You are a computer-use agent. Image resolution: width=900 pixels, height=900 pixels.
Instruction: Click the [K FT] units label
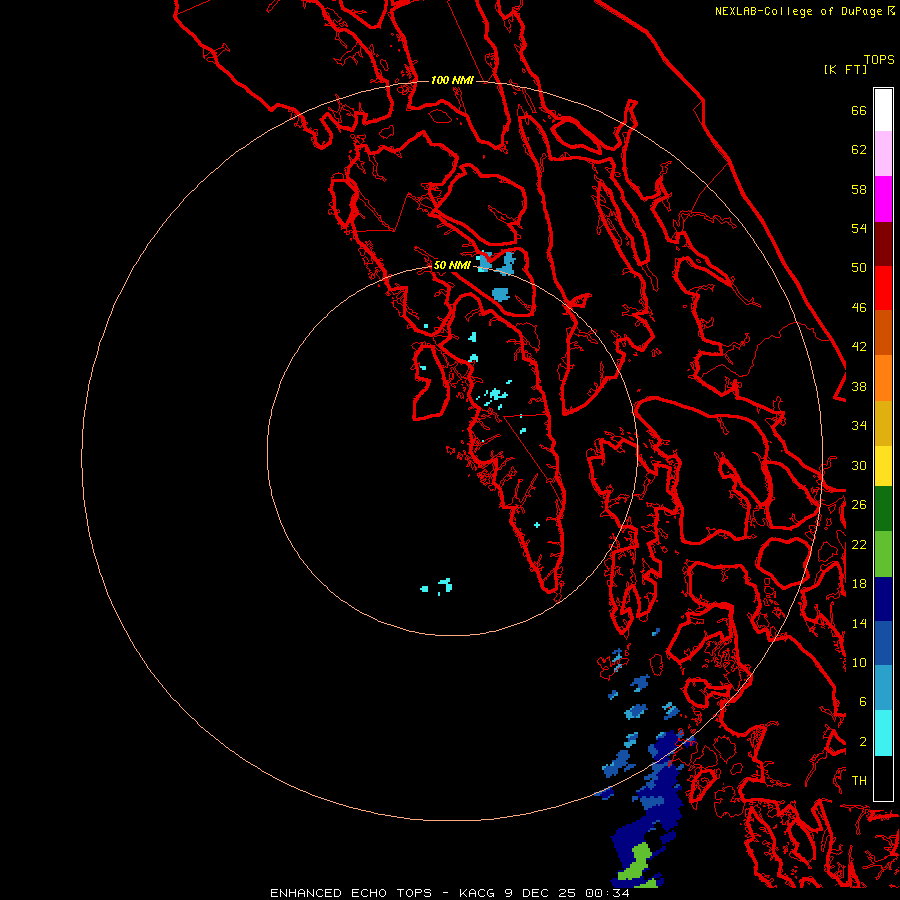845,70
